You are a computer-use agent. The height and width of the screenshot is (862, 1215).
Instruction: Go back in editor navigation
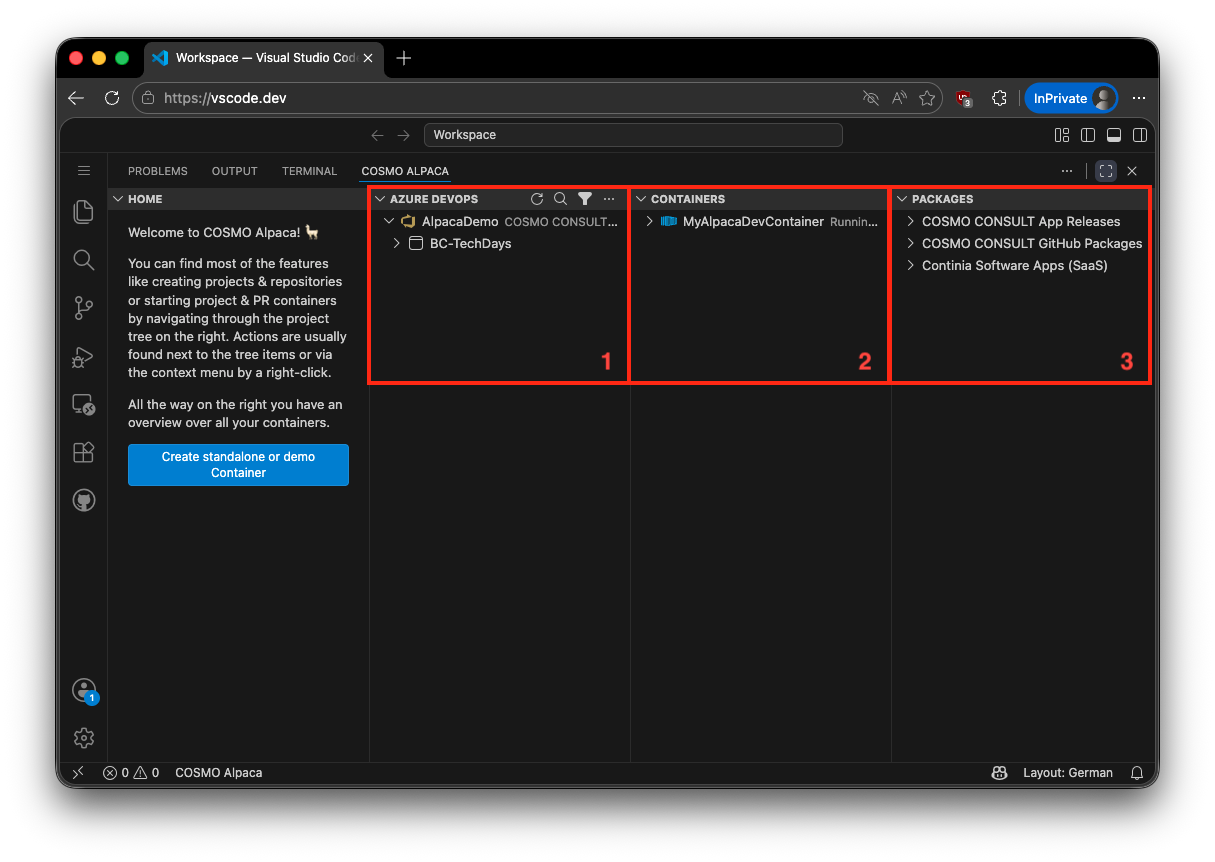click(377, 135)
